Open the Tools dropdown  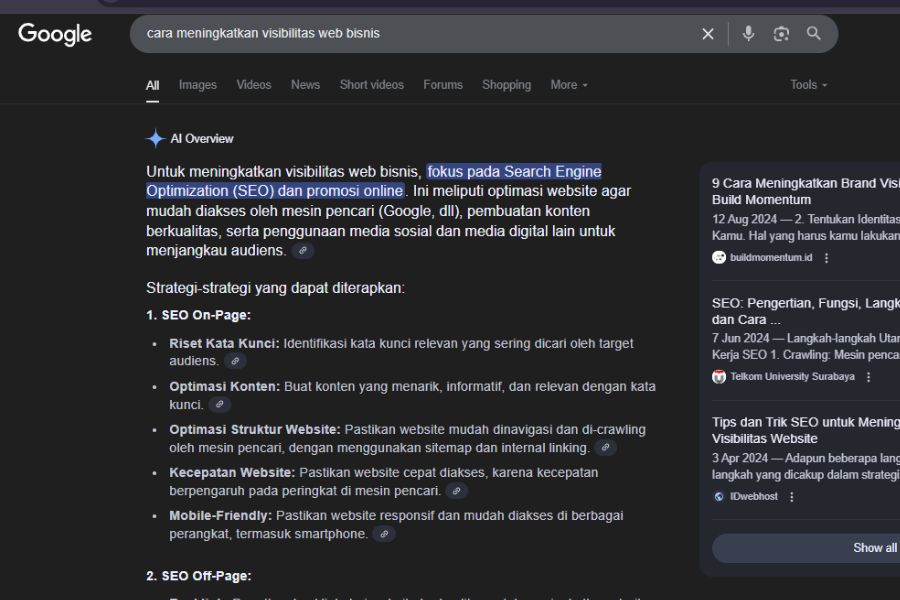pyautogui.click(x=808, y=85)
